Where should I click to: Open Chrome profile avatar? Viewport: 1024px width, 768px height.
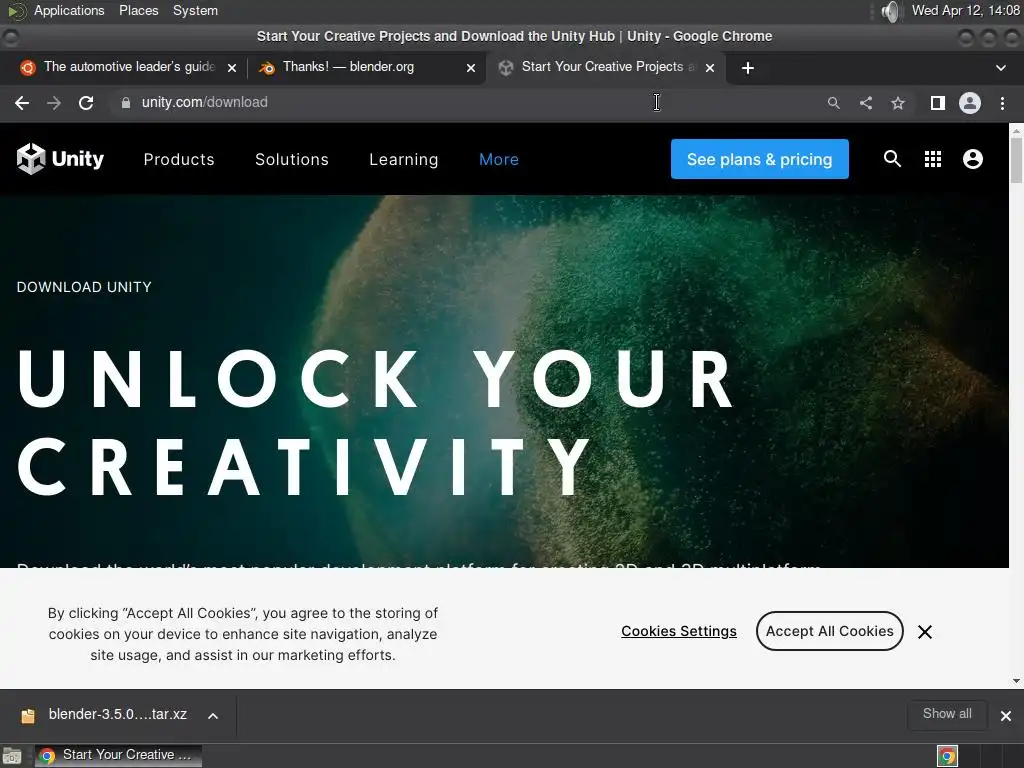[x=970, y=103]
